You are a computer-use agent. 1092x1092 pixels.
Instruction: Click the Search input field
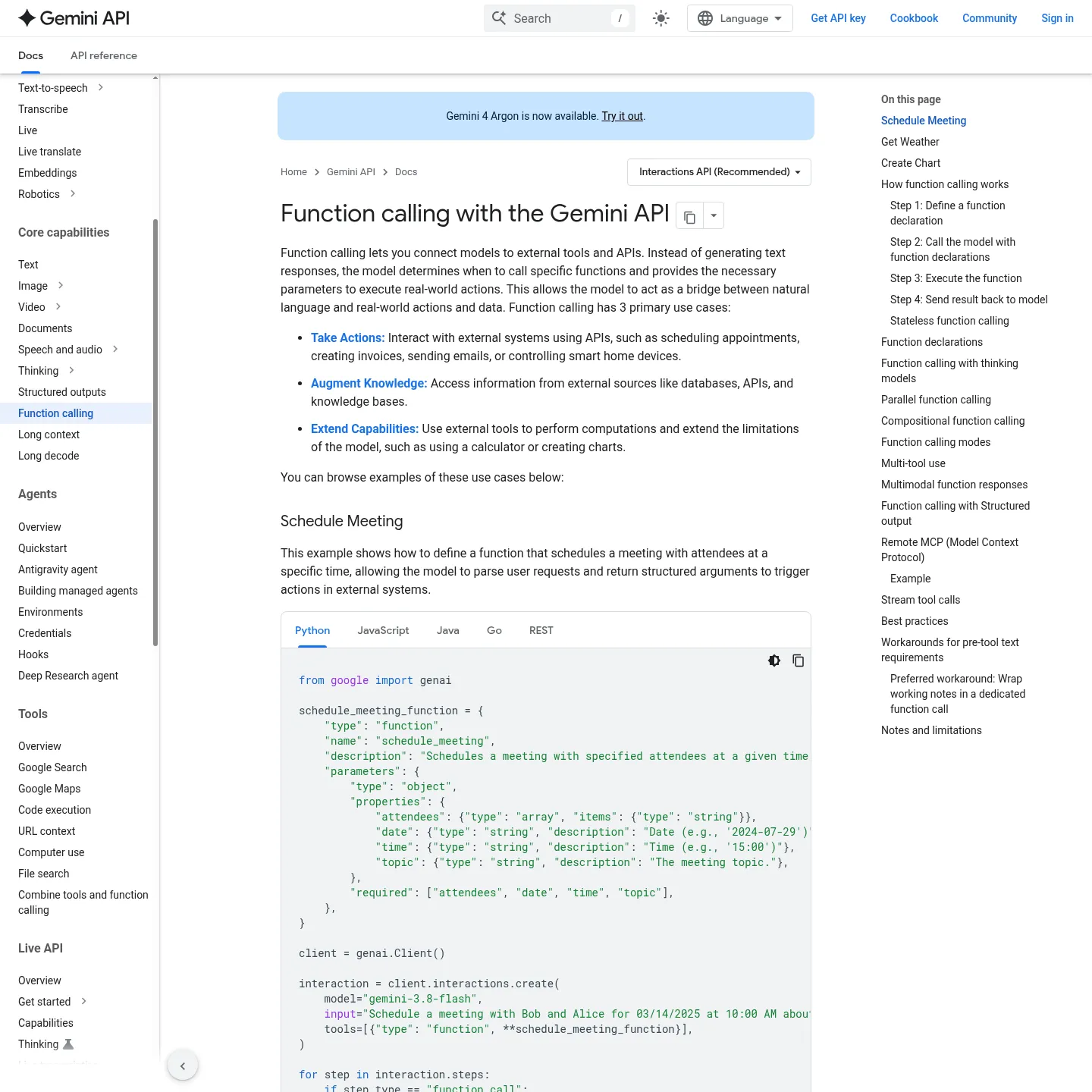coord(560,18)
